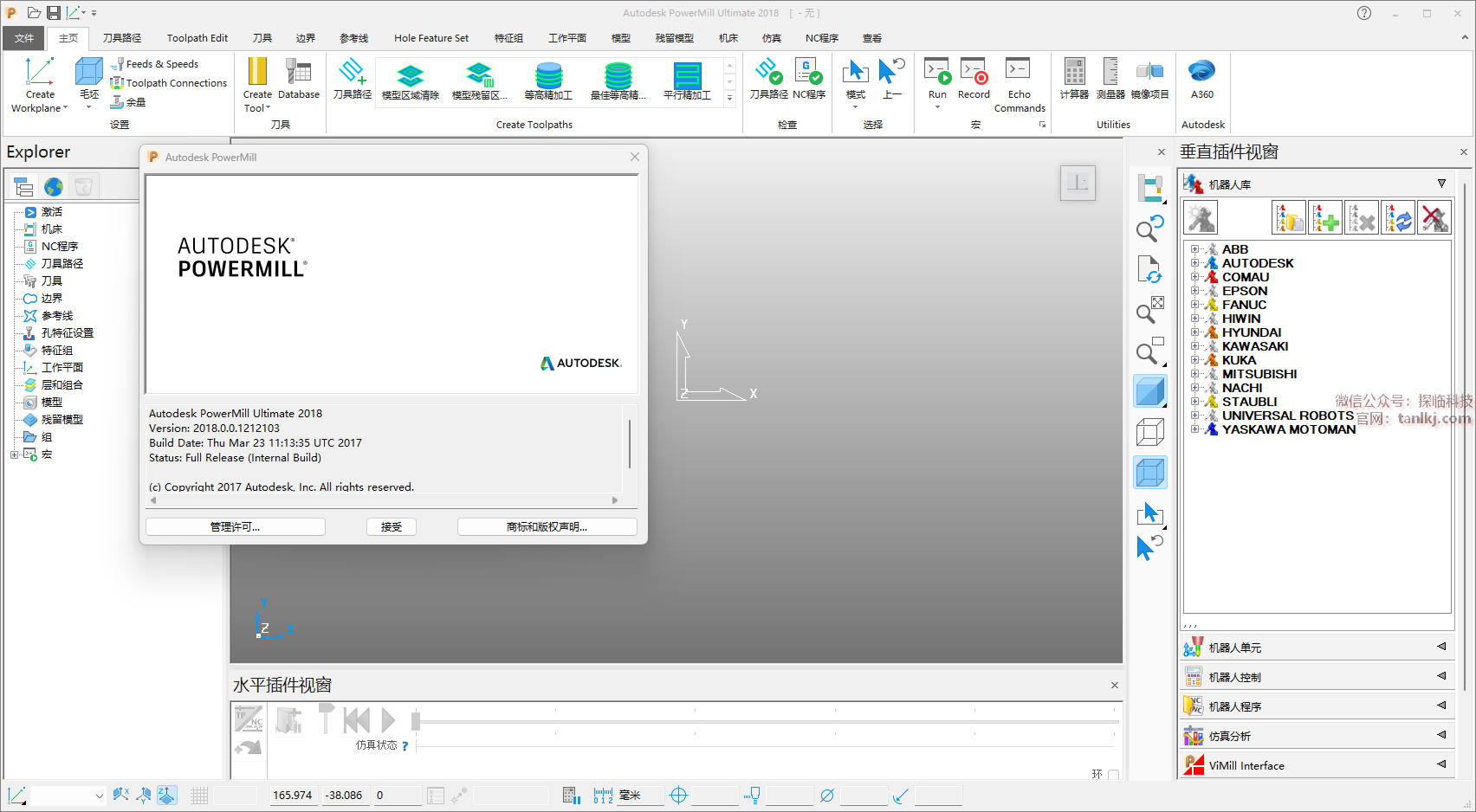
Task: Expand the 宏 tree node
Action: pos(14,454)
